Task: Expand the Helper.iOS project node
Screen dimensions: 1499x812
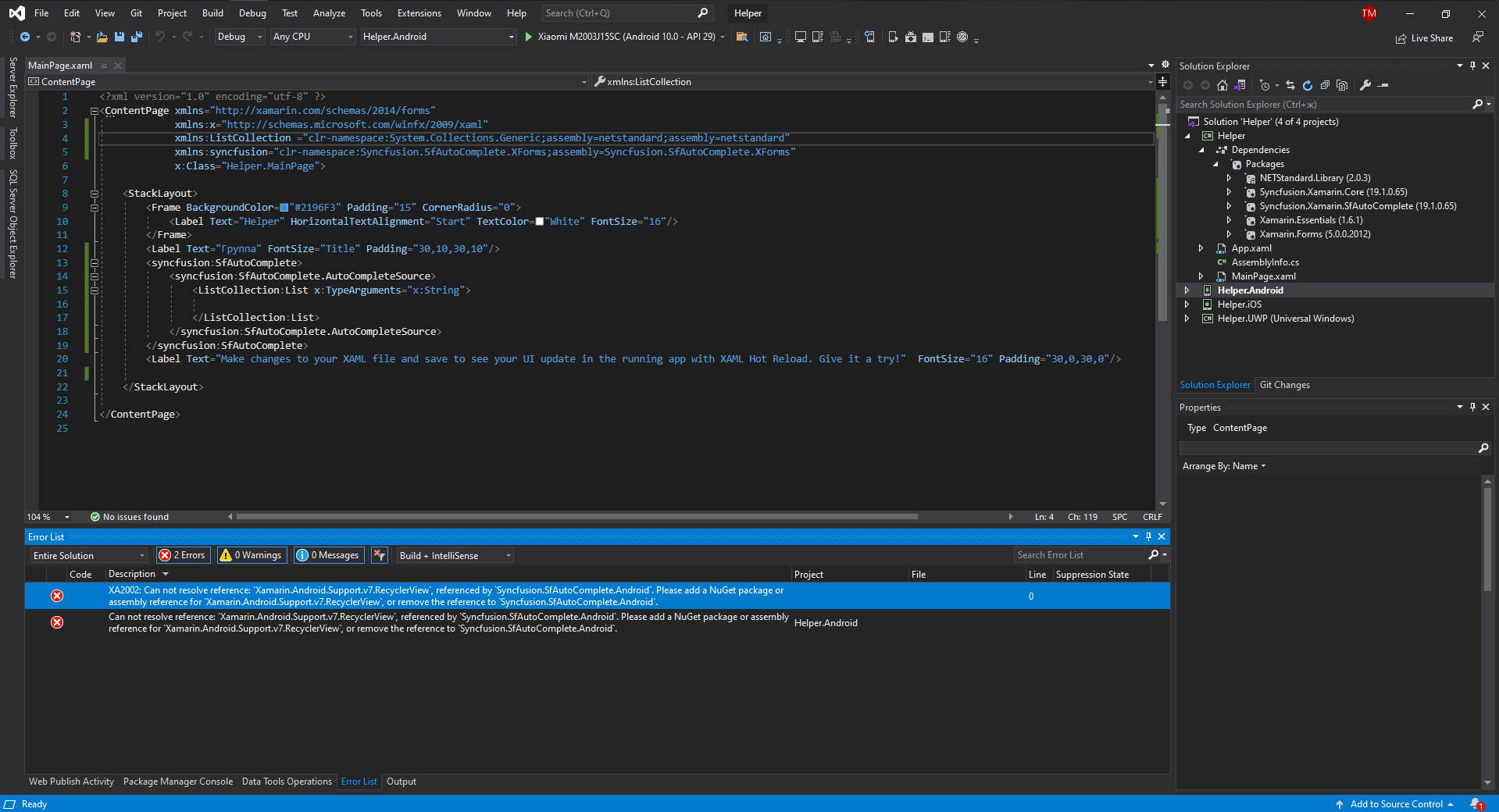Action: pyautogui.click(x=1187, y=304)
